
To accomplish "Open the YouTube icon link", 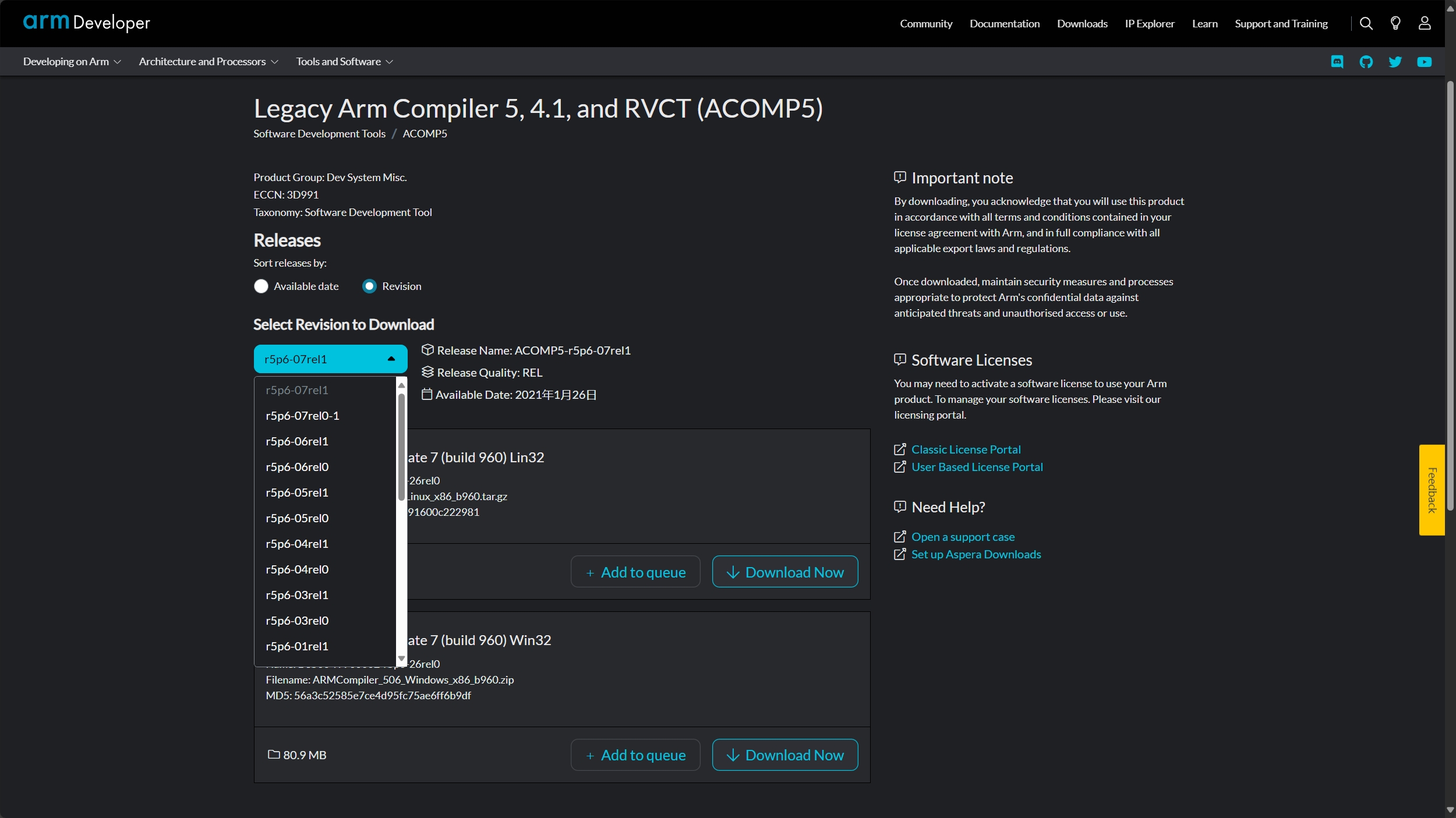I will click(1424, 62).
